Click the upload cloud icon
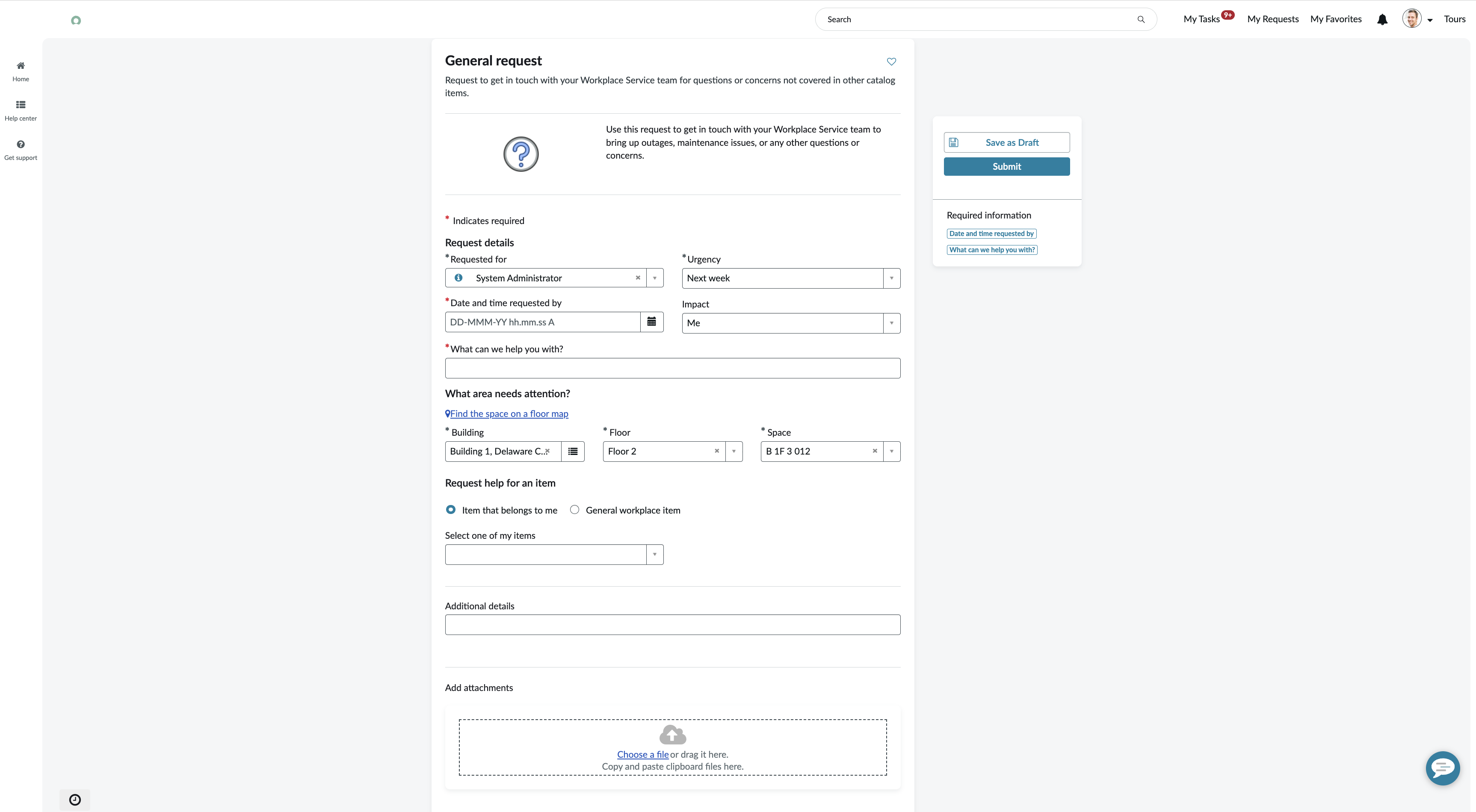 coord(673,735)
